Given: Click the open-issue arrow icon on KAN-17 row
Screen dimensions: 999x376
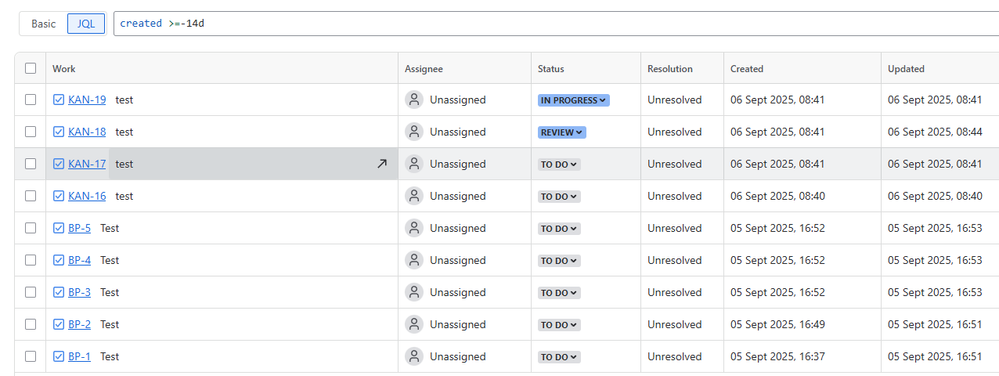Looking at the screenshot, I should [x=382, y=164].
